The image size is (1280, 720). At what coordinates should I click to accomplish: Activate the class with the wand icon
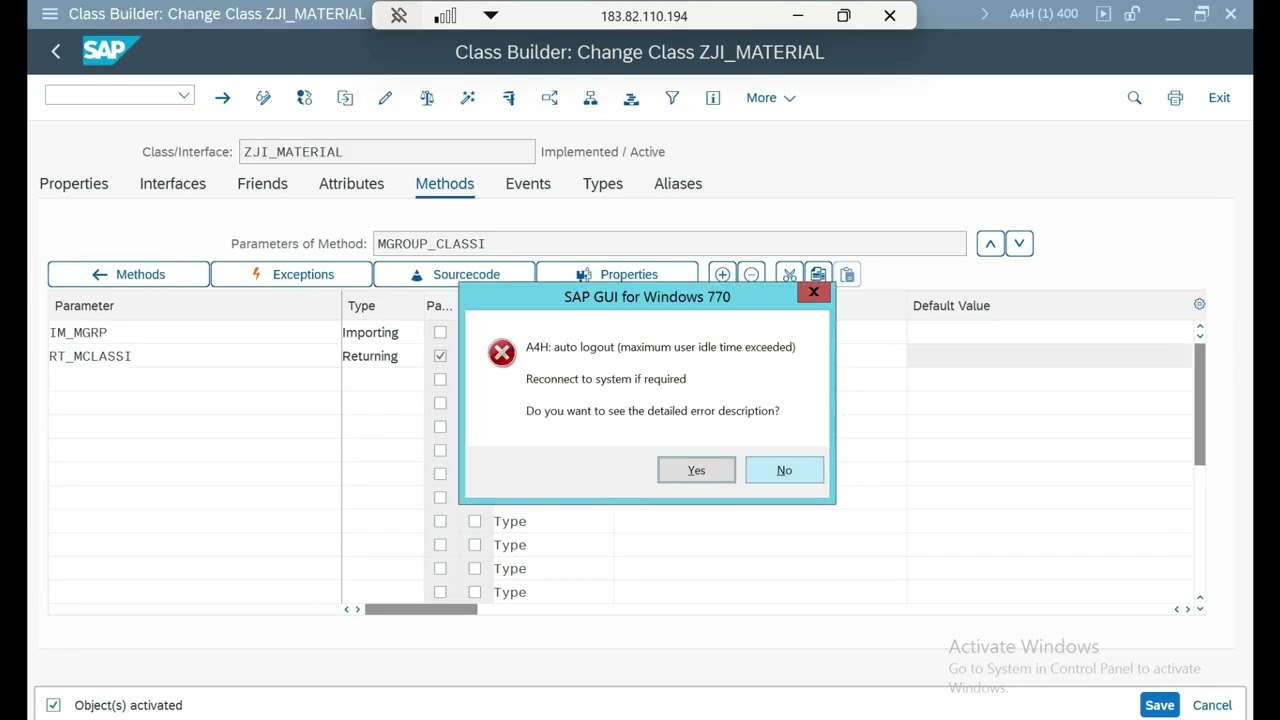click(468, 98)
